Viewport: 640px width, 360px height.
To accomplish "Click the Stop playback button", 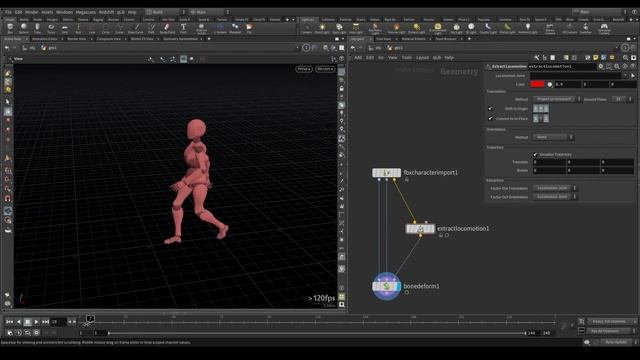I will [27, 322].
